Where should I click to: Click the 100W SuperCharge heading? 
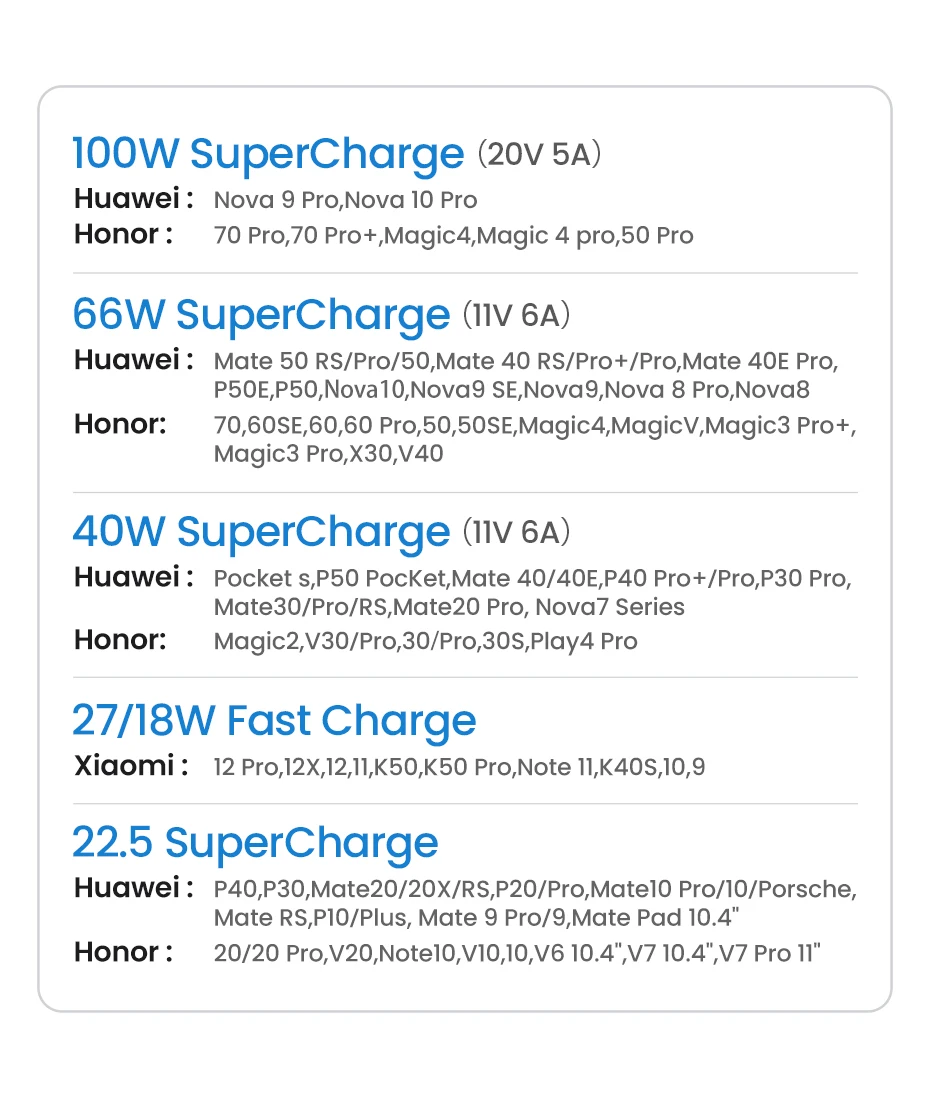point(268,154)
